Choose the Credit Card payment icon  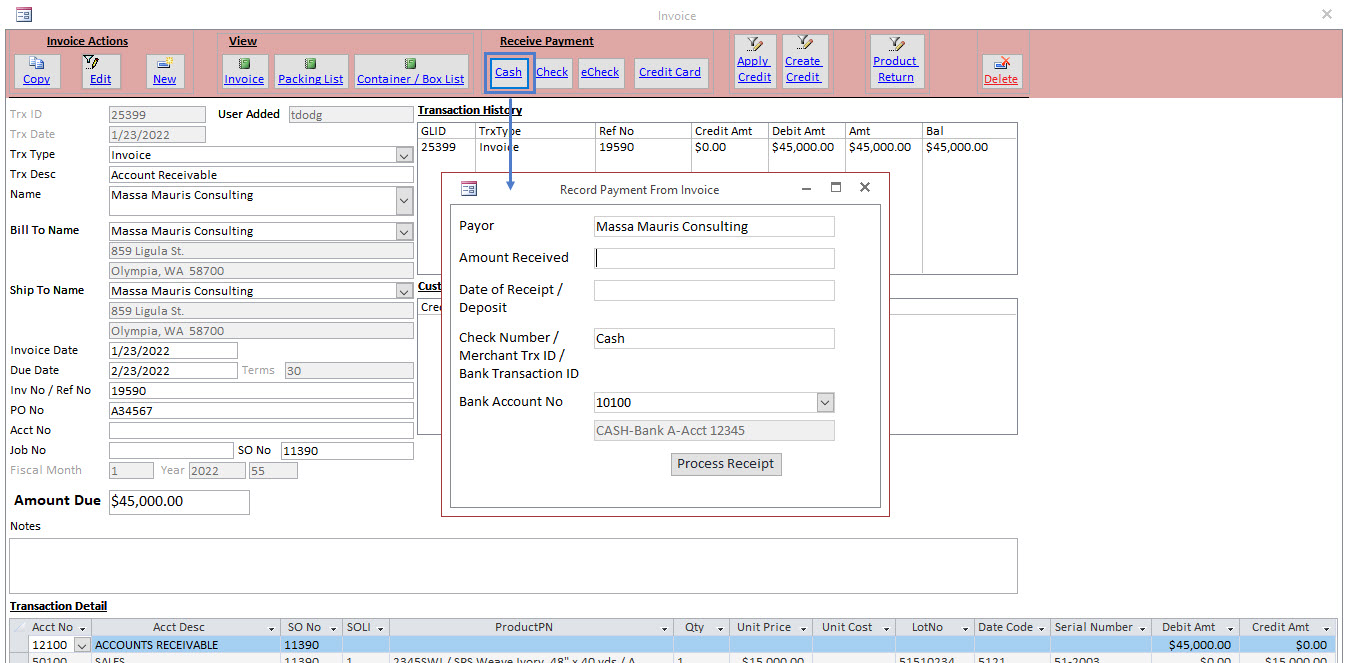(670, 72)
